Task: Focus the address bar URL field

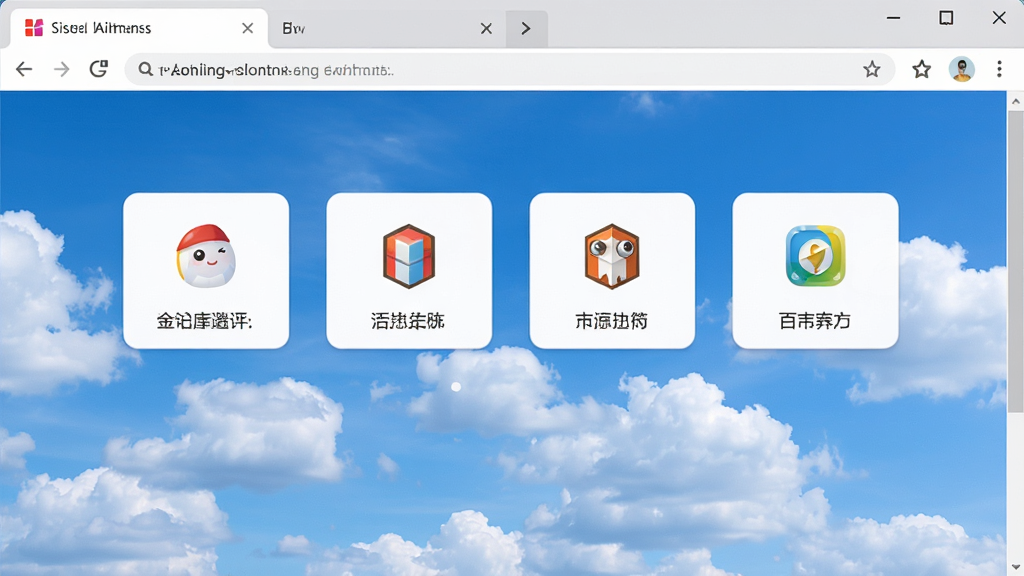Action: pos(509,69)
